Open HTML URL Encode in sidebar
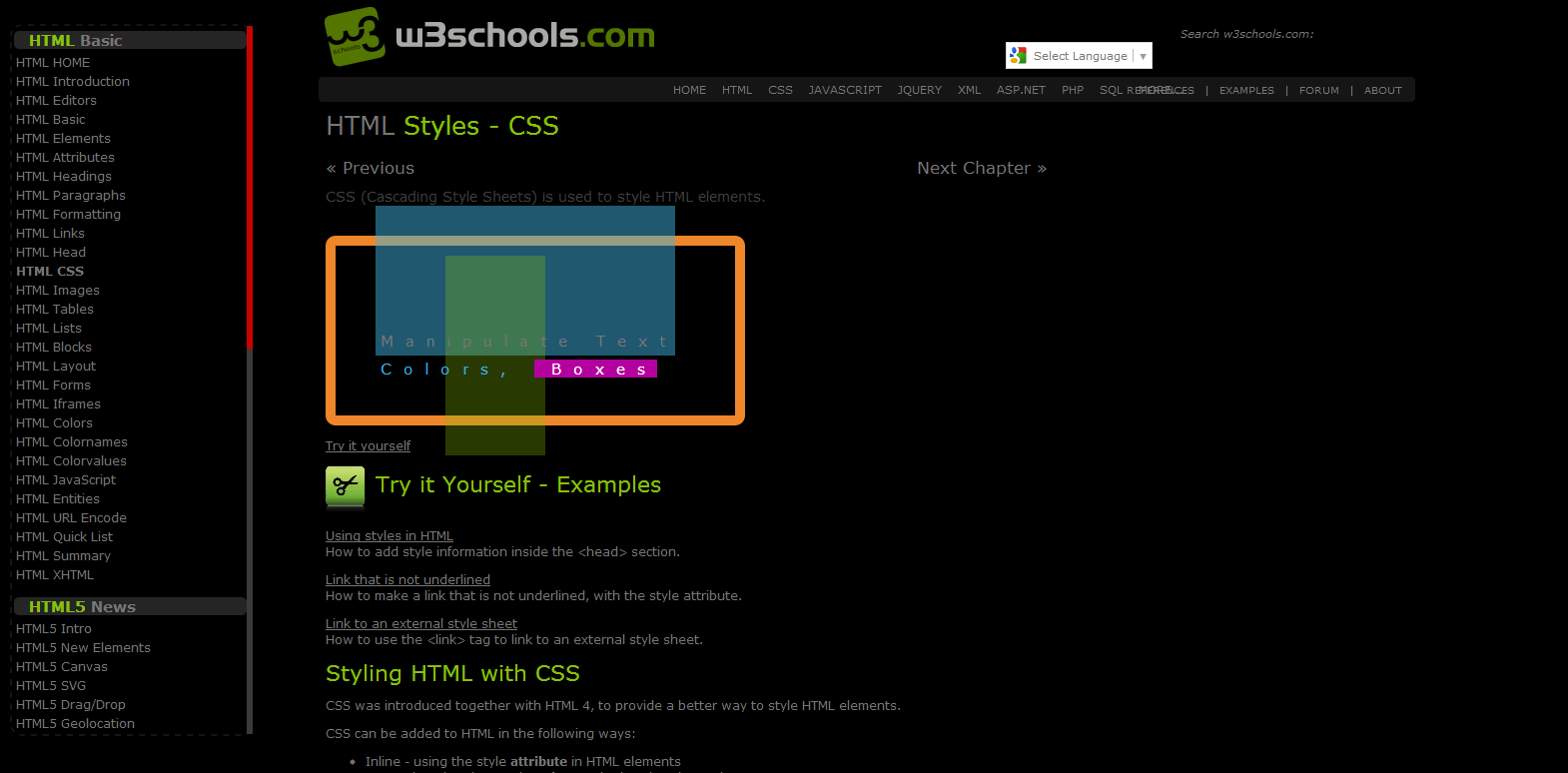The width and height of the screenshot is (1568, 773). pyautogui.click(x=71, y=518)
